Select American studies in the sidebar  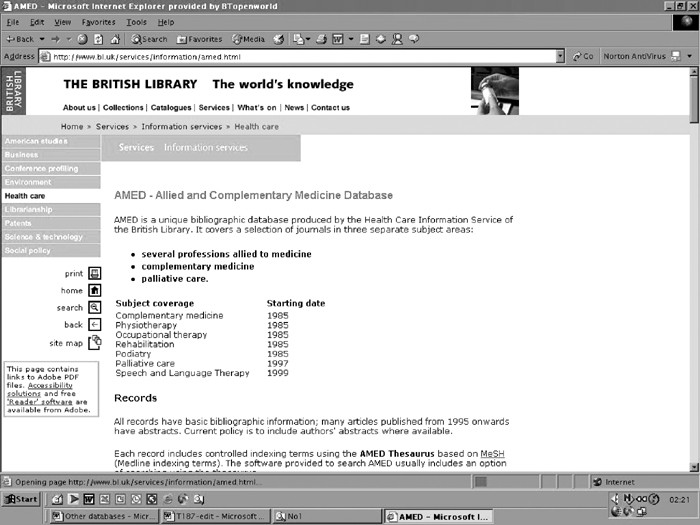coord(51,141)
